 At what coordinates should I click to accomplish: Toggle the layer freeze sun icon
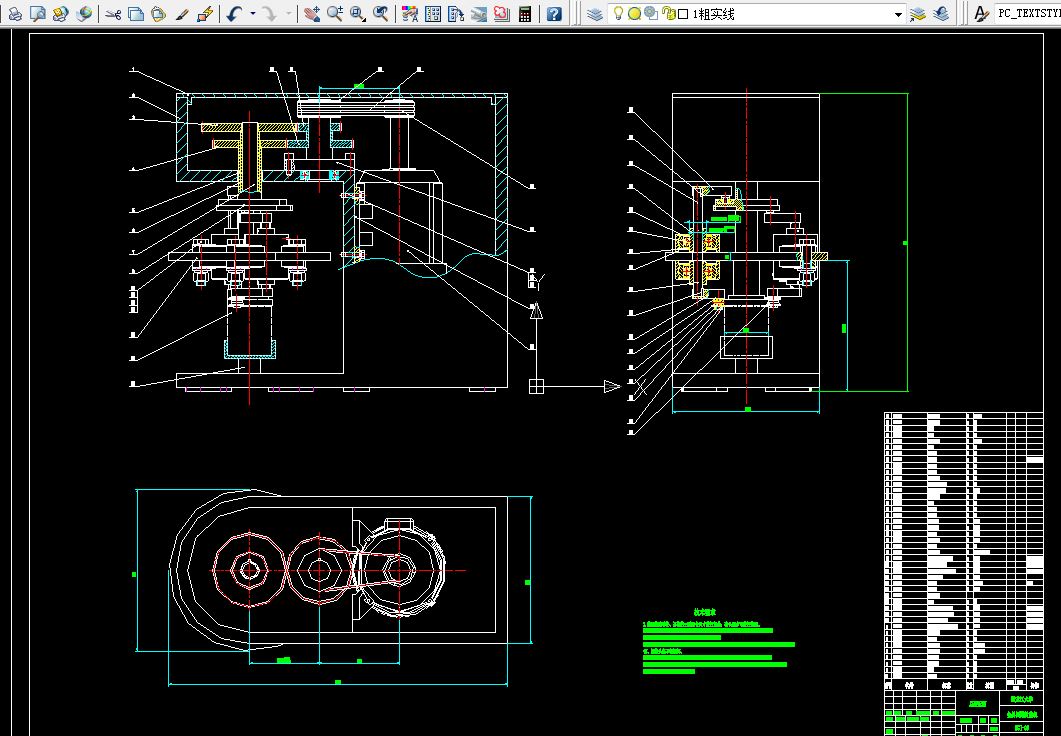634,14
